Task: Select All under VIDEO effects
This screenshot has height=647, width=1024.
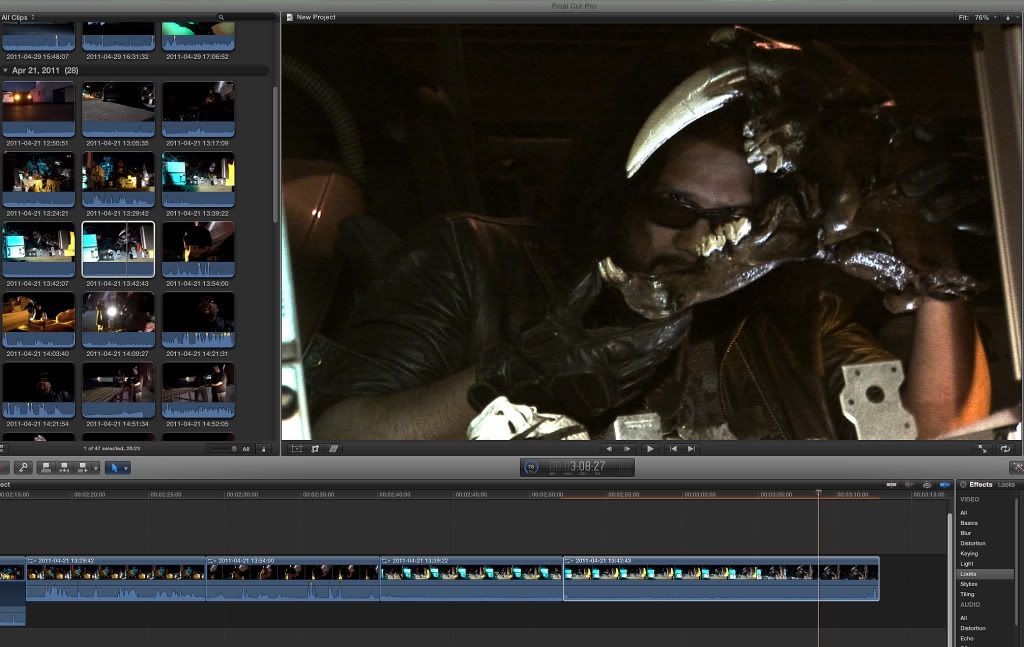Action: pos(964,513)
